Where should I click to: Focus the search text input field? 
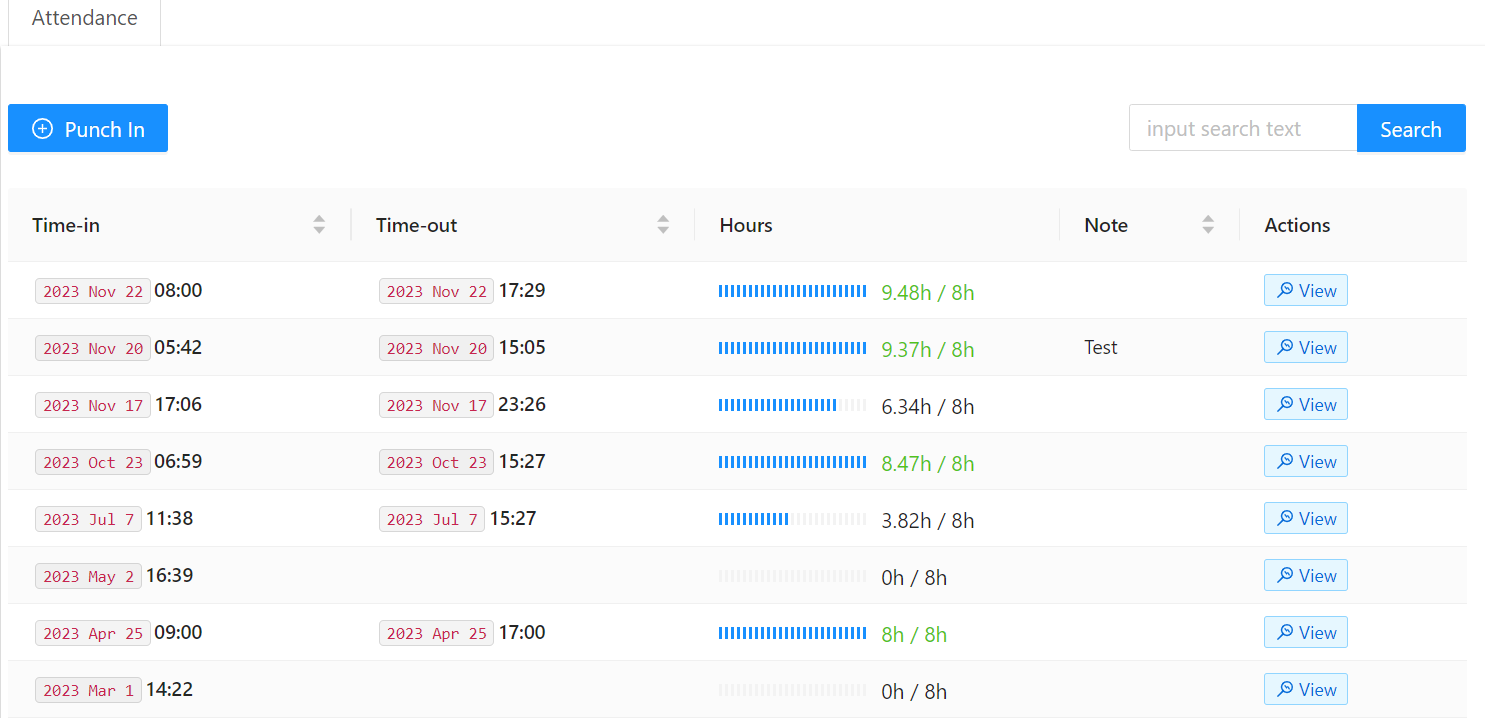1242,129
